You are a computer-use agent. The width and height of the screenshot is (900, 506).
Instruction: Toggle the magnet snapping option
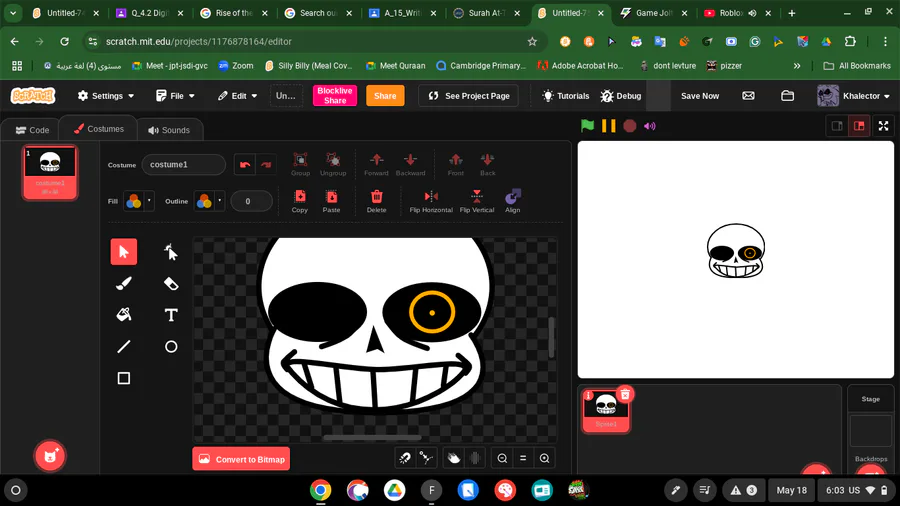tap(405, 458)
